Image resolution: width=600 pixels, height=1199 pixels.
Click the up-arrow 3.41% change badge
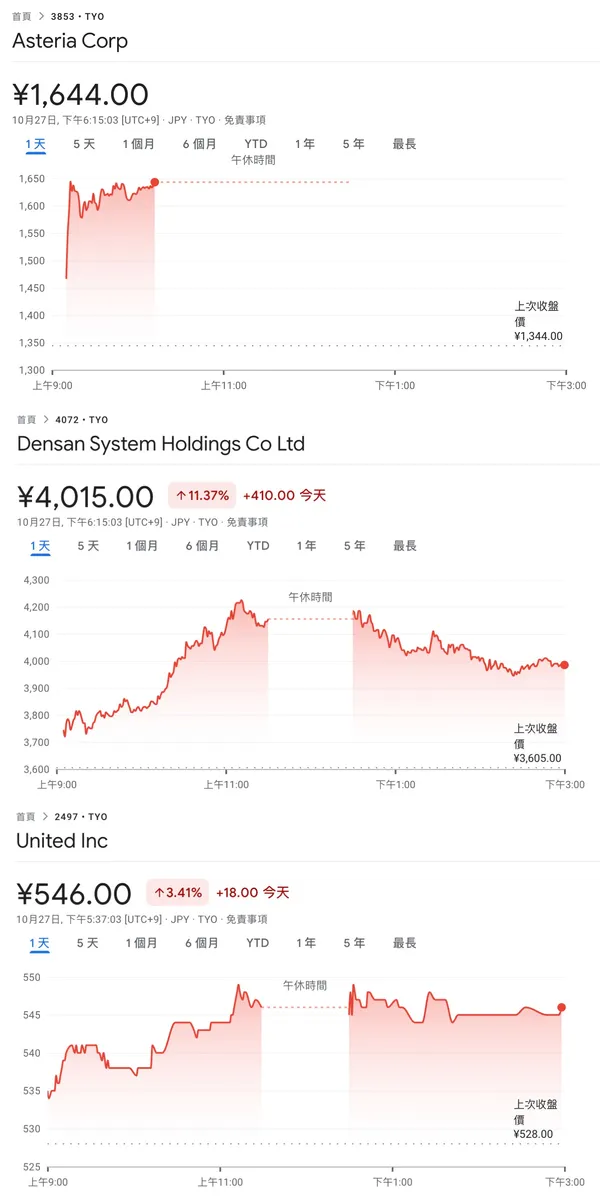click(x=176, y=892)
